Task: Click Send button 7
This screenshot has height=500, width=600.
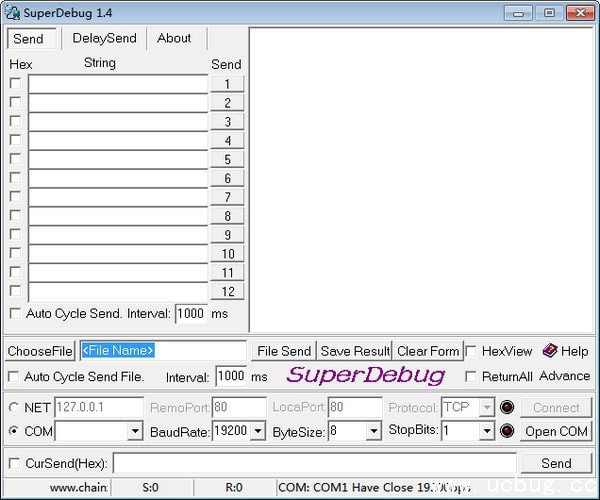Action: (x=227, y=197)
